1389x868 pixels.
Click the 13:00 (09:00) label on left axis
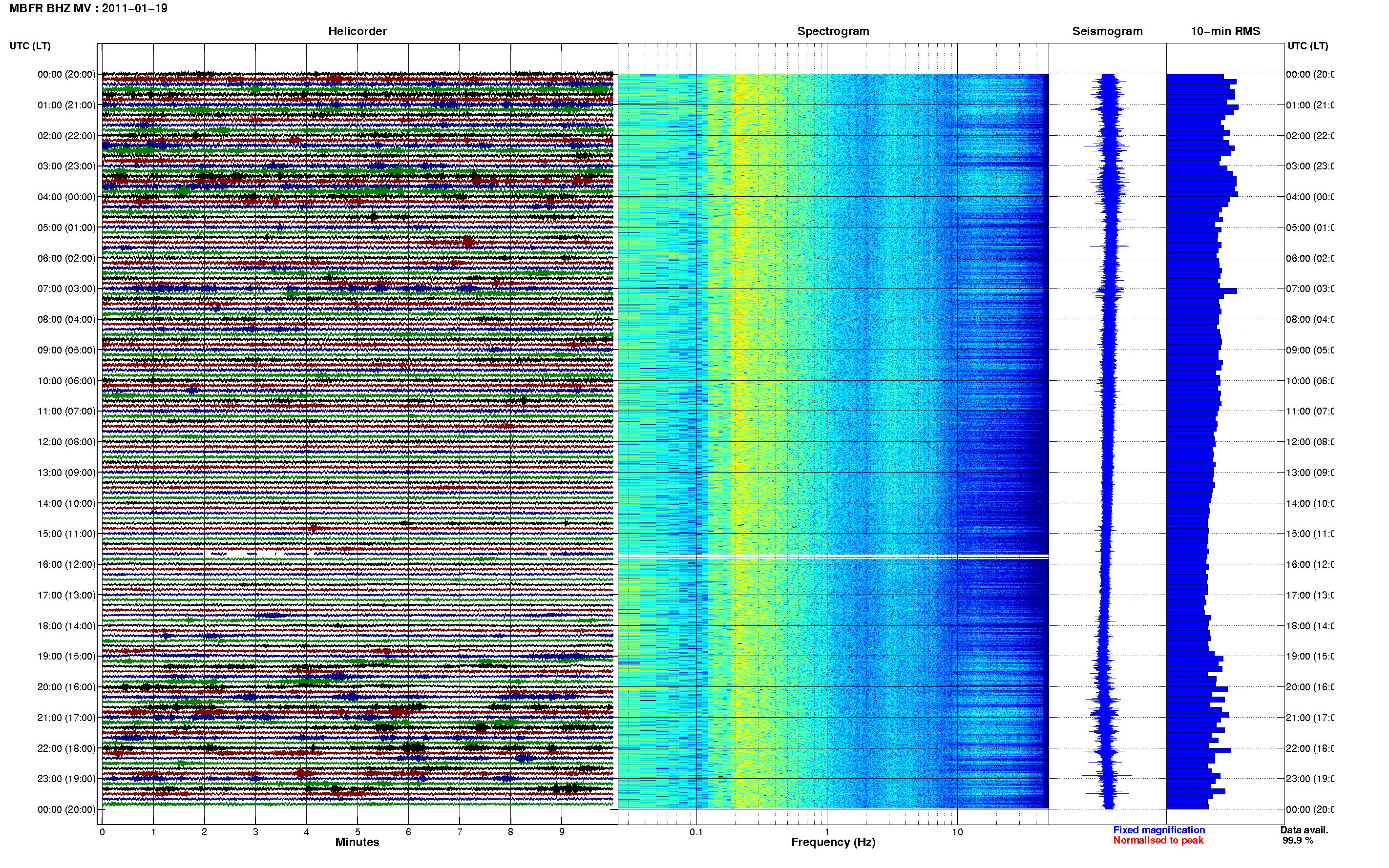click(x=66, y=473)
